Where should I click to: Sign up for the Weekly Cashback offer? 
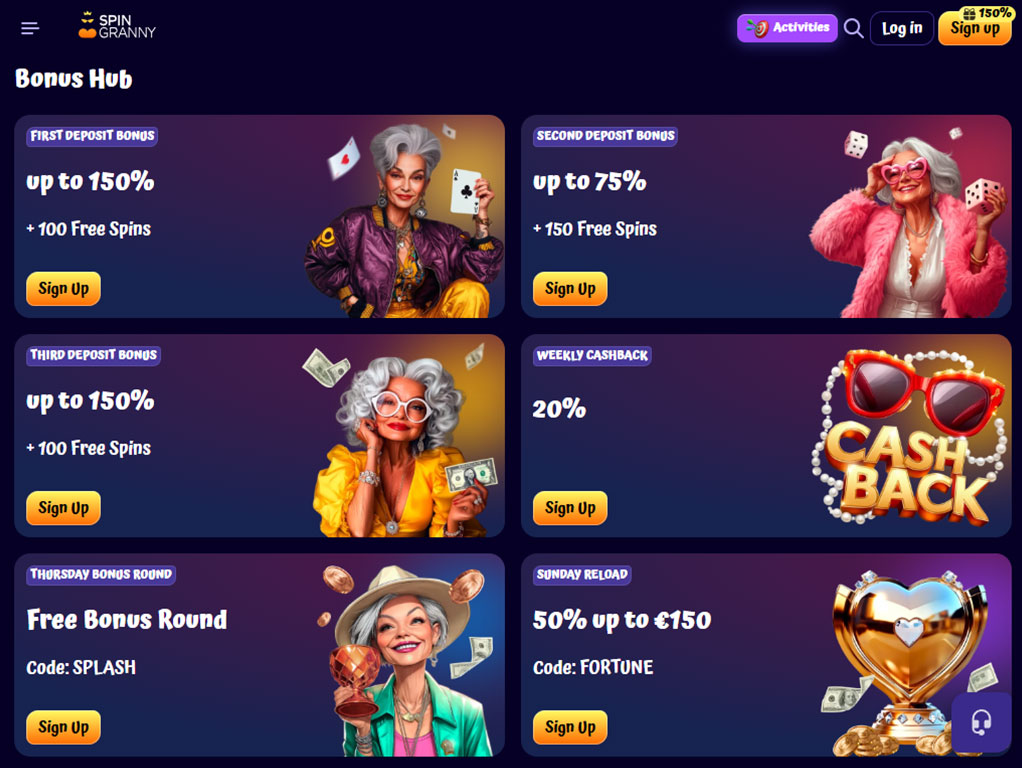point(570,508)
